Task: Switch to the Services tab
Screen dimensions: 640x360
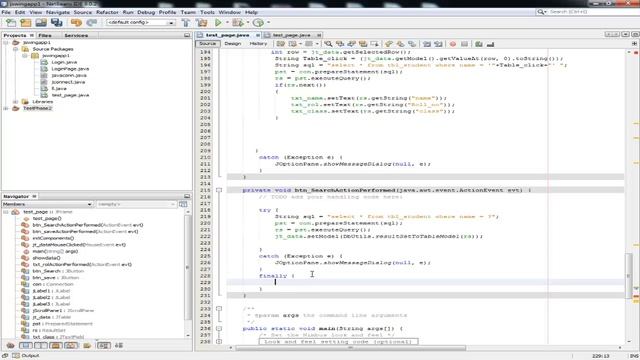Action: 76,36
